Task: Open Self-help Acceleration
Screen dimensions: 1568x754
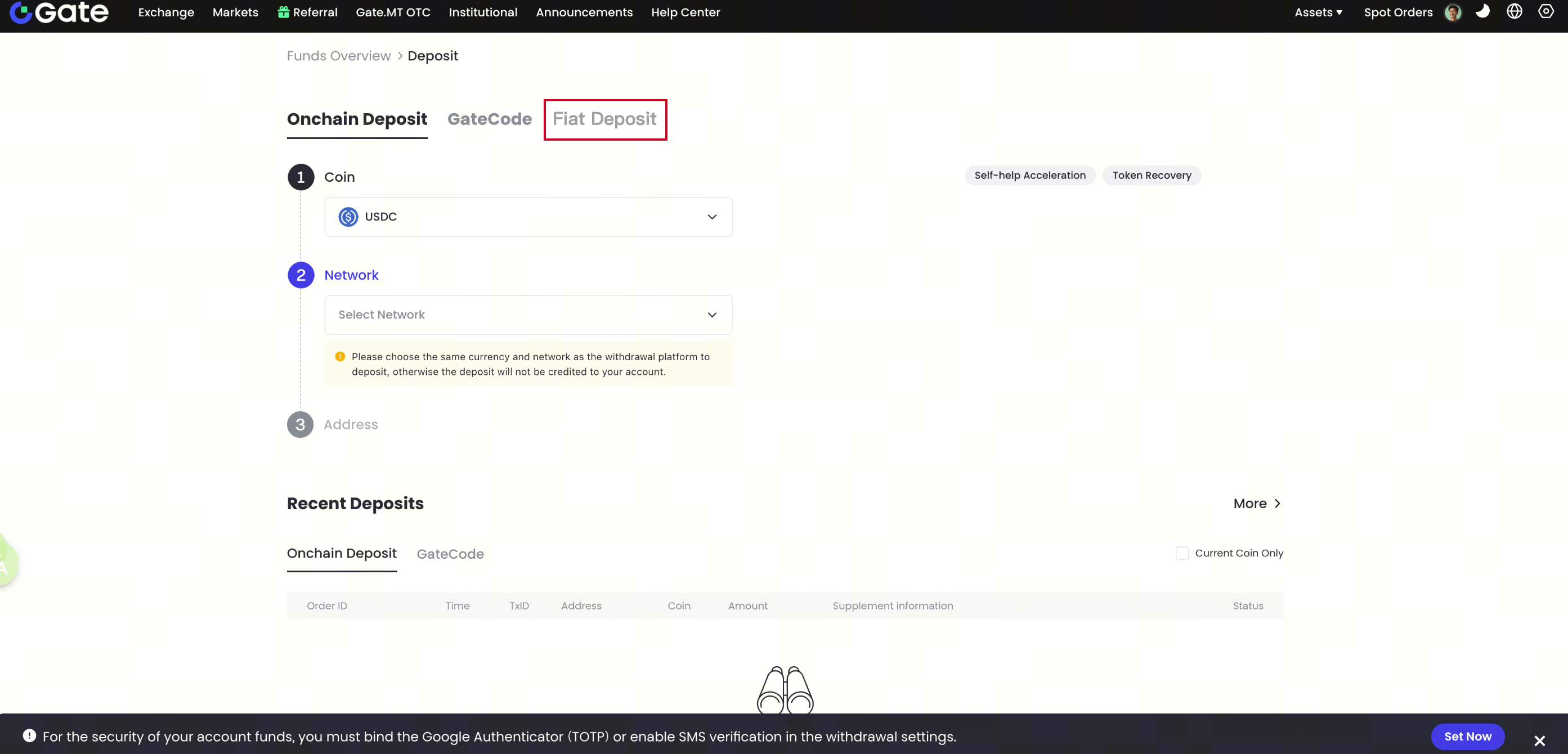Action: tap(1029, 175)
